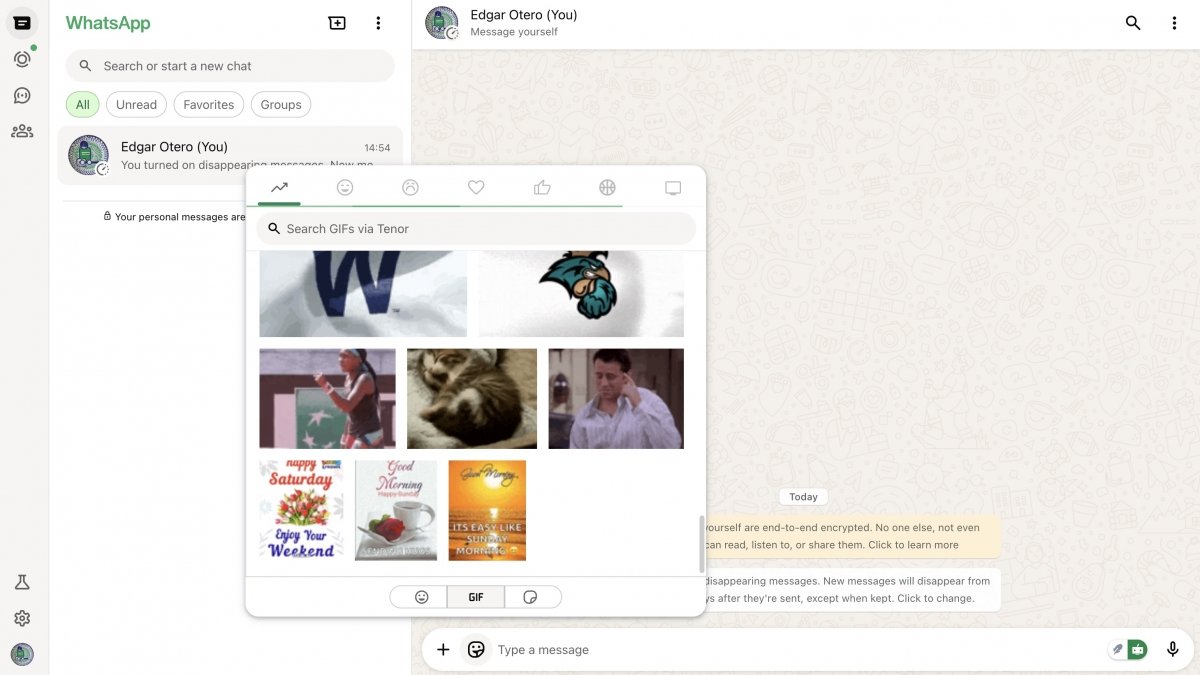Select the heart love GIF category

[x=476, y=187]
